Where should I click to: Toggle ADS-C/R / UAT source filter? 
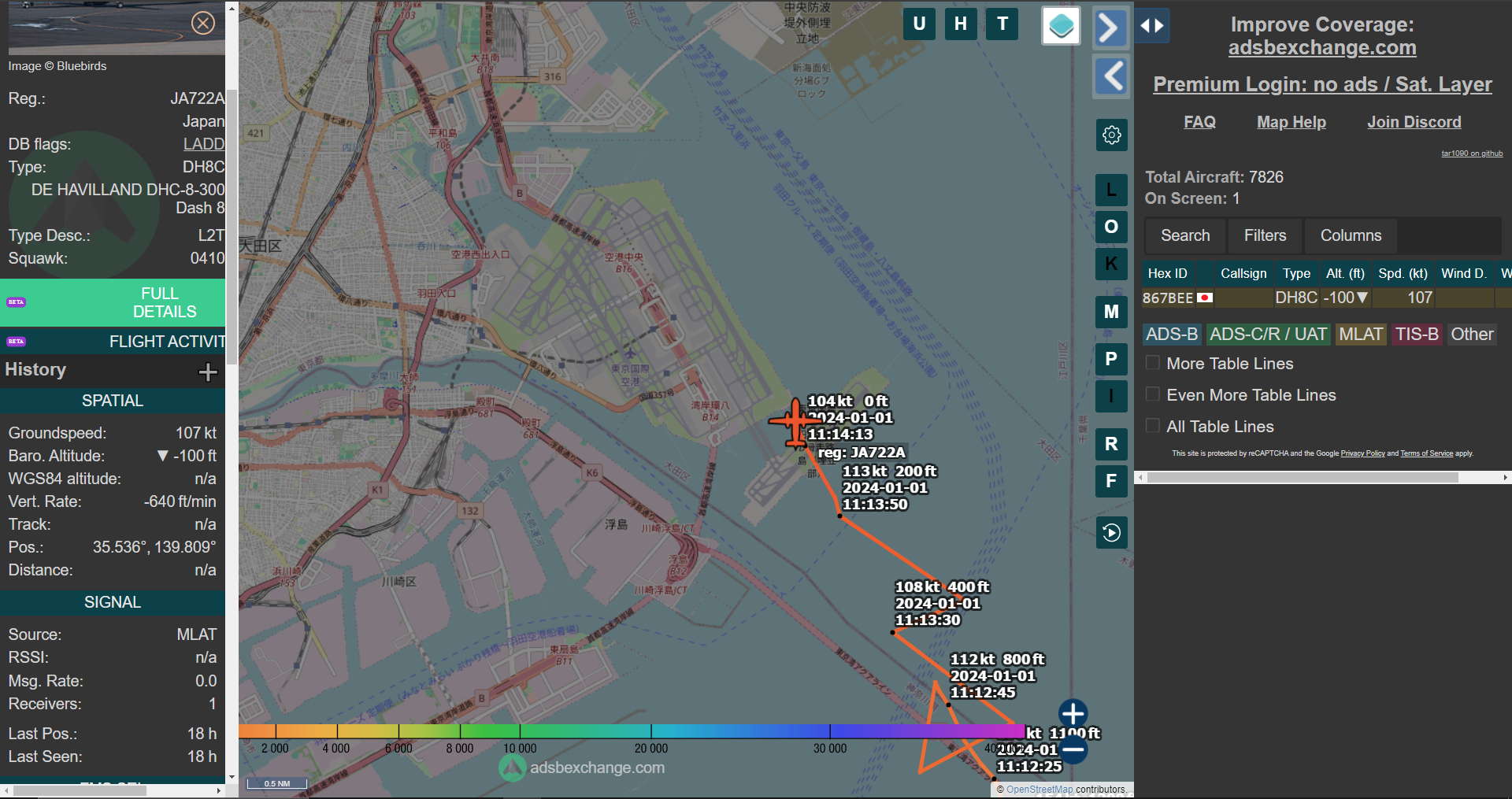(x=1268, y=335)
